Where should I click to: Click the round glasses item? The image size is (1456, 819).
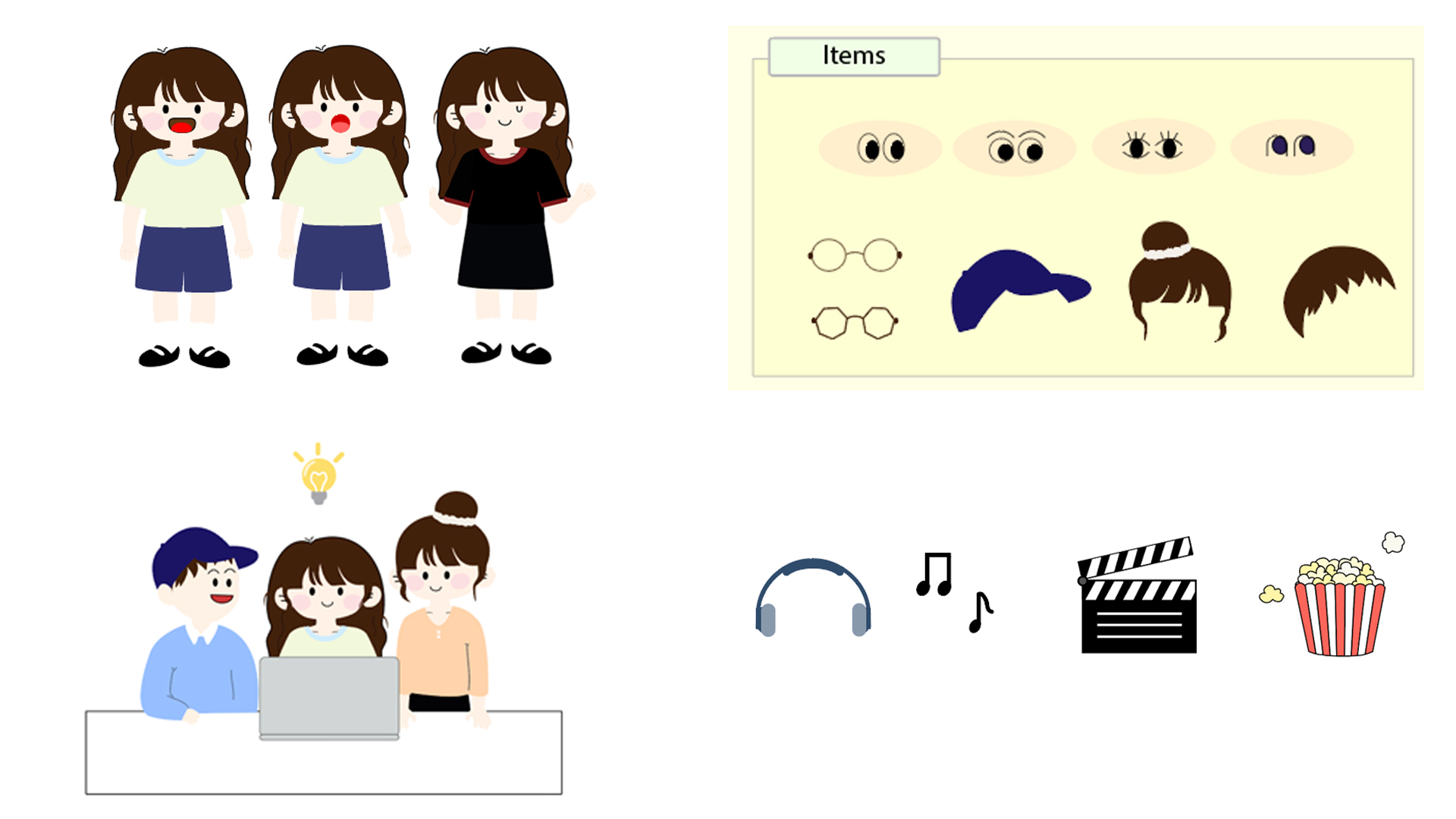pyautogui.click(x=855, y=256)
